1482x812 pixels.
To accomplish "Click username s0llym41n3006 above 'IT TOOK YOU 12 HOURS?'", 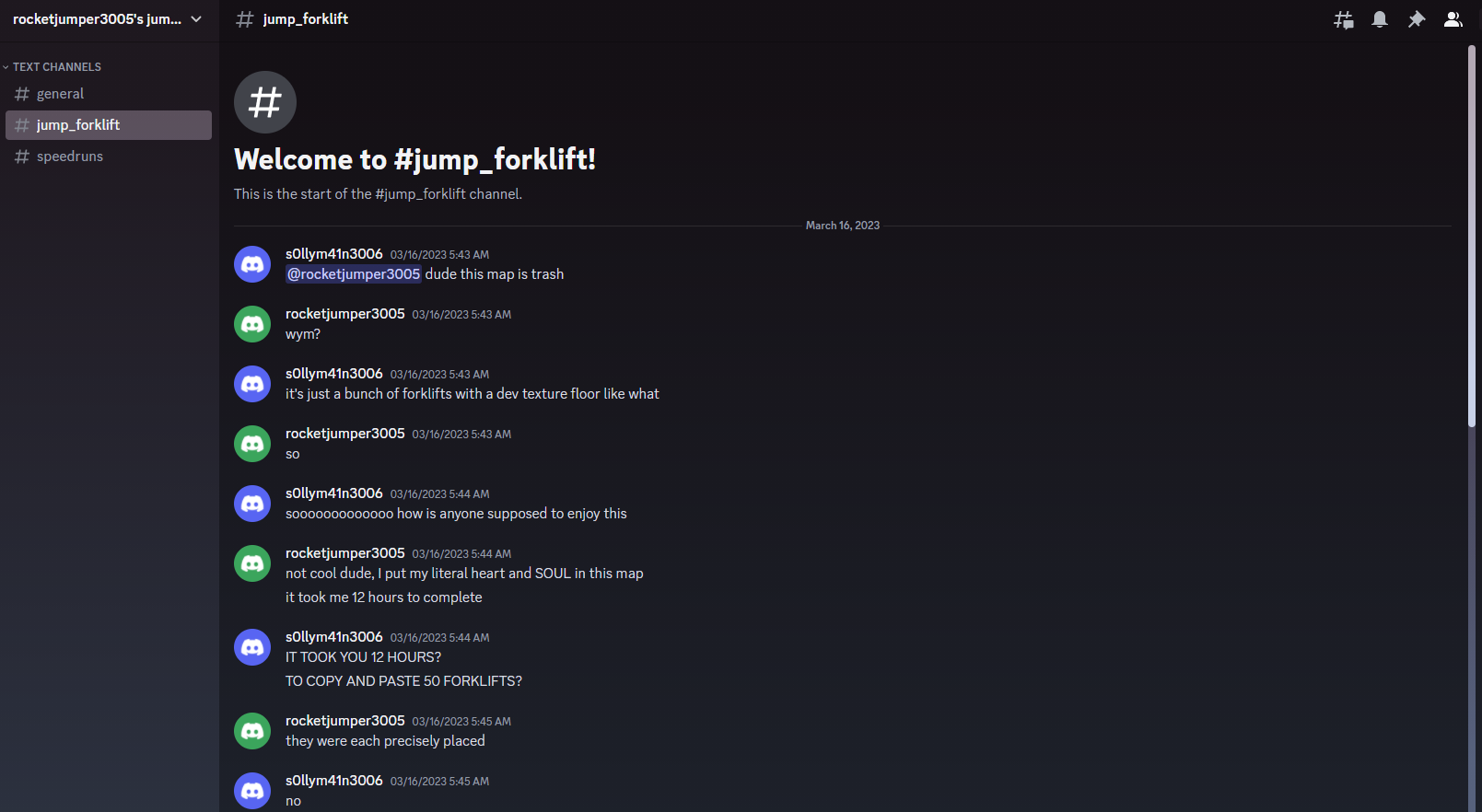I will coord(334,637).
